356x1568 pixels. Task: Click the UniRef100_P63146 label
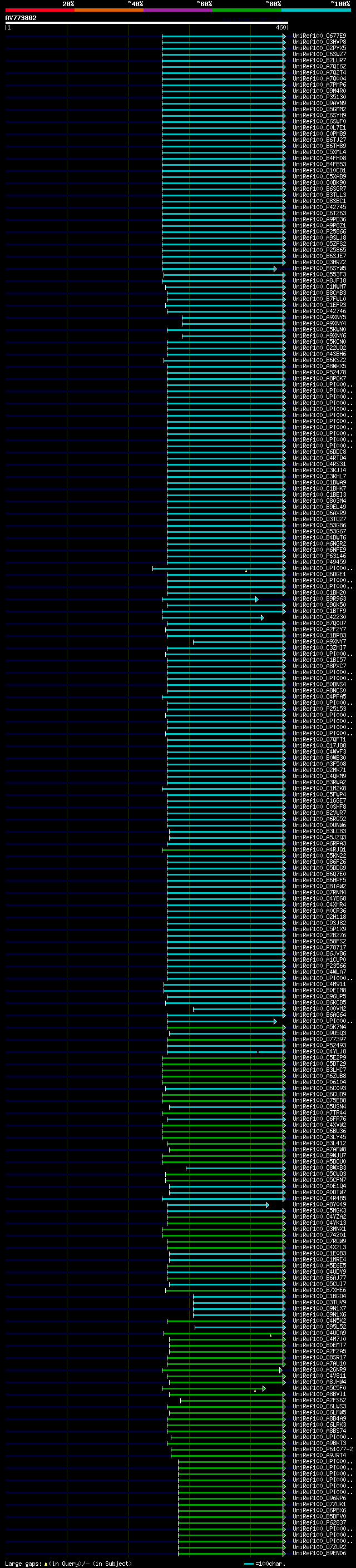[x=319, y=556]
